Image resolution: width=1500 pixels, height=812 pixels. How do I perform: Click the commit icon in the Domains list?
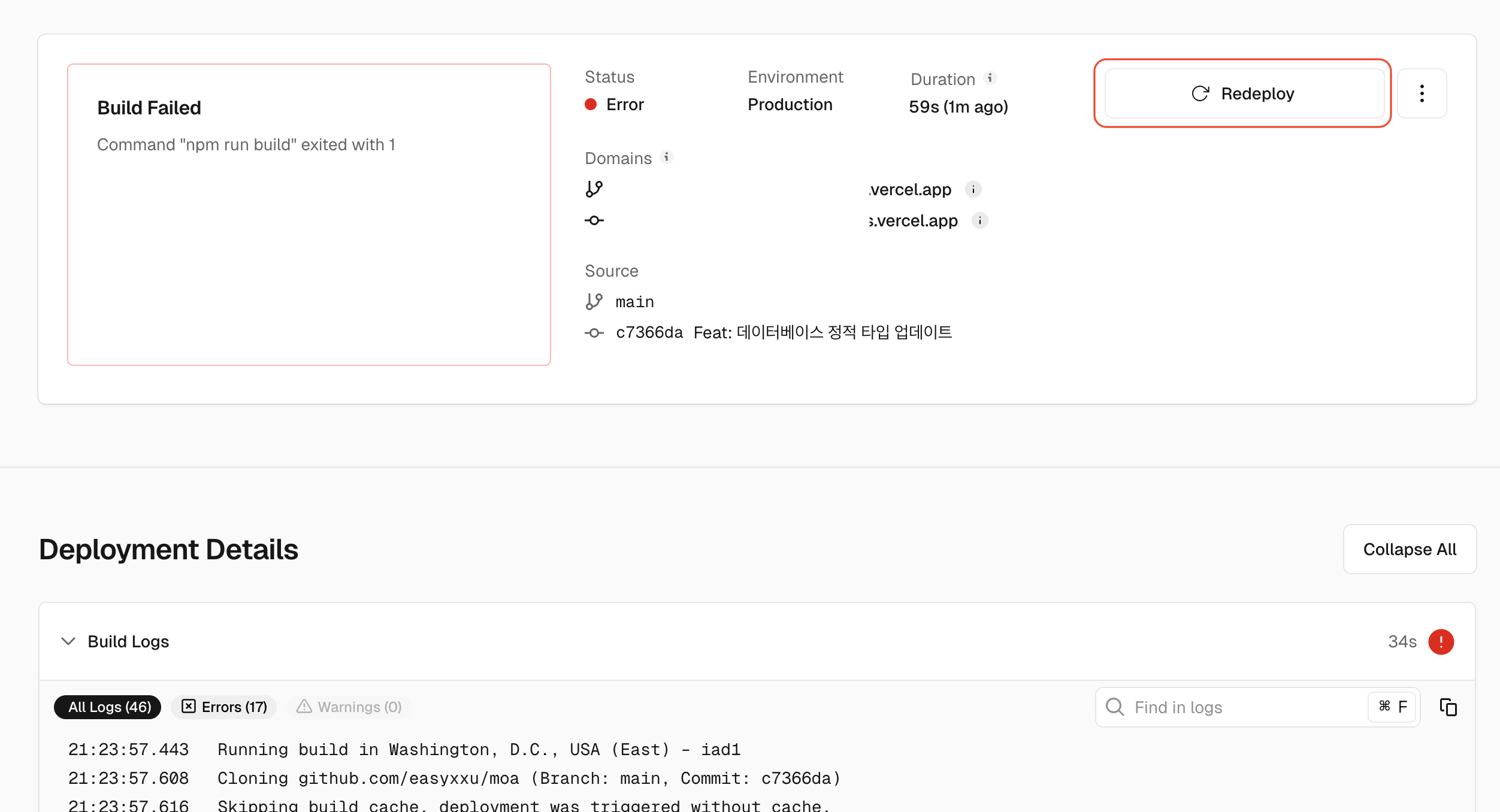(x=594, y=221)
